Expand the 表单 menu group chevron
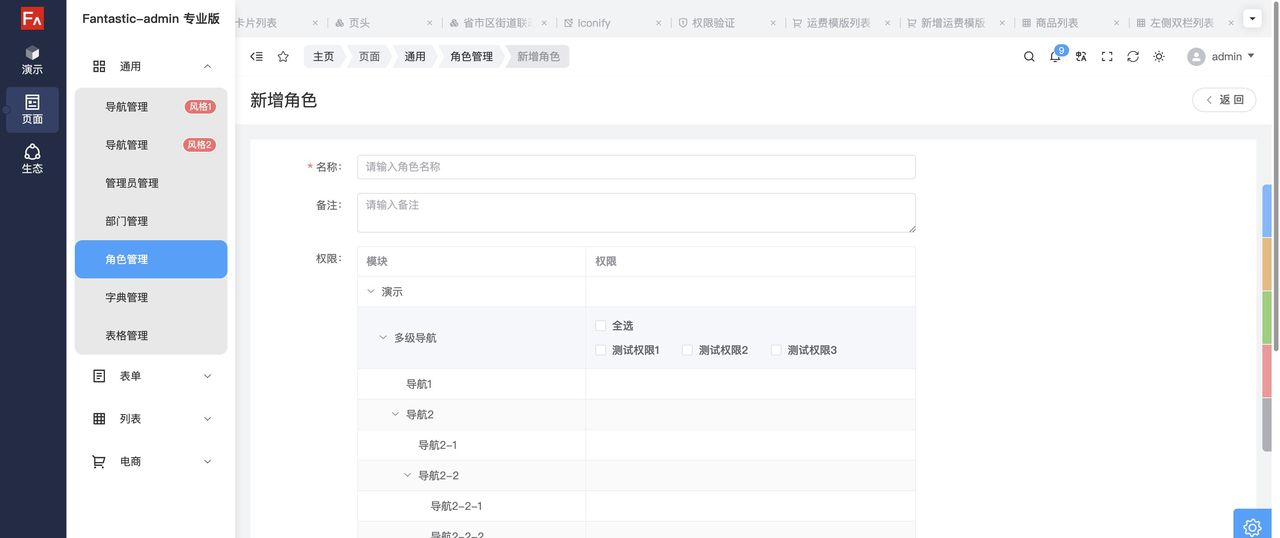Viewport: 1280px width, 538px height. [207, 376]
